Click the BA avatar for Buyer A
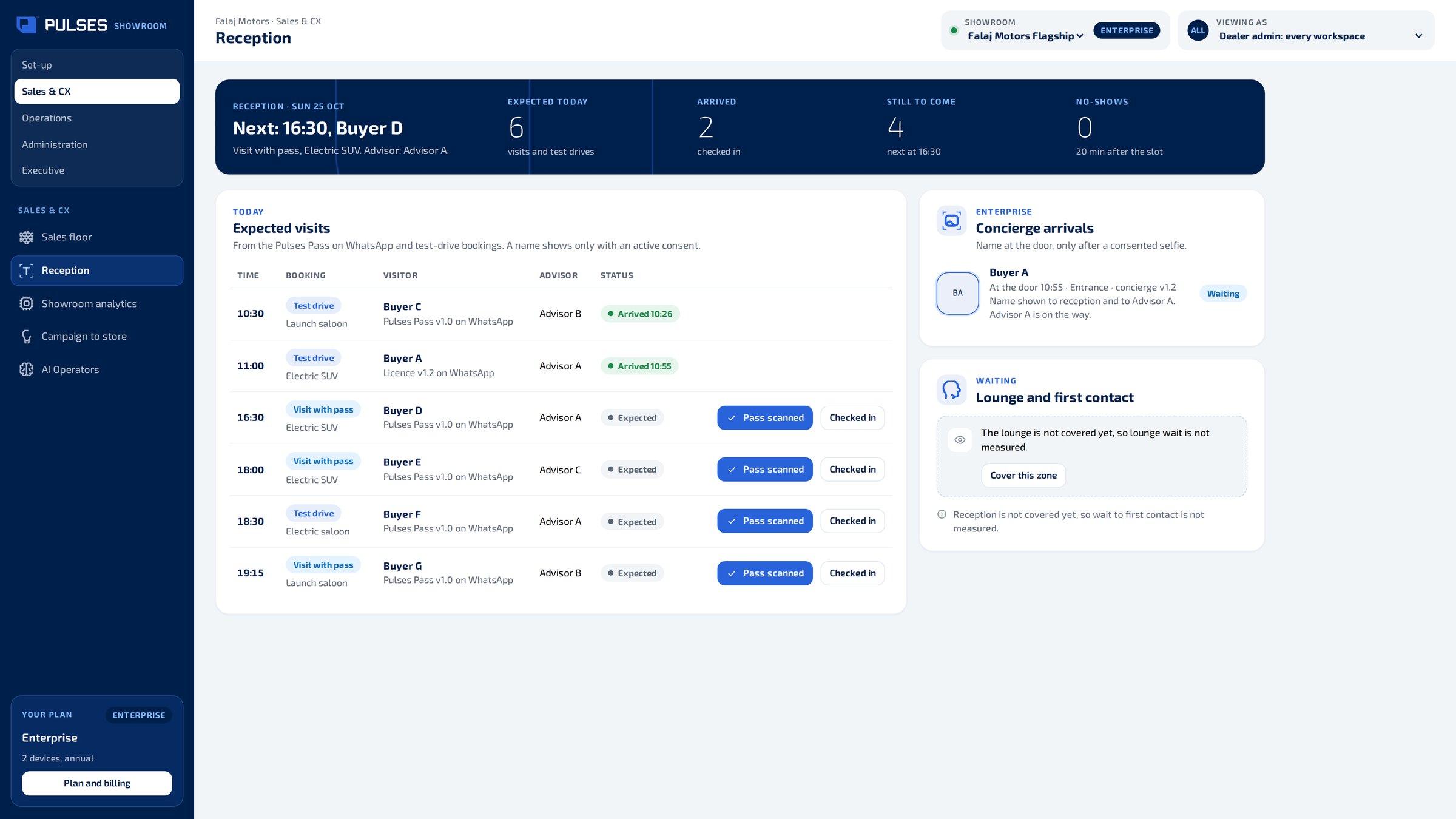This screenshot has height=819, width=1456. pos(957,293)
